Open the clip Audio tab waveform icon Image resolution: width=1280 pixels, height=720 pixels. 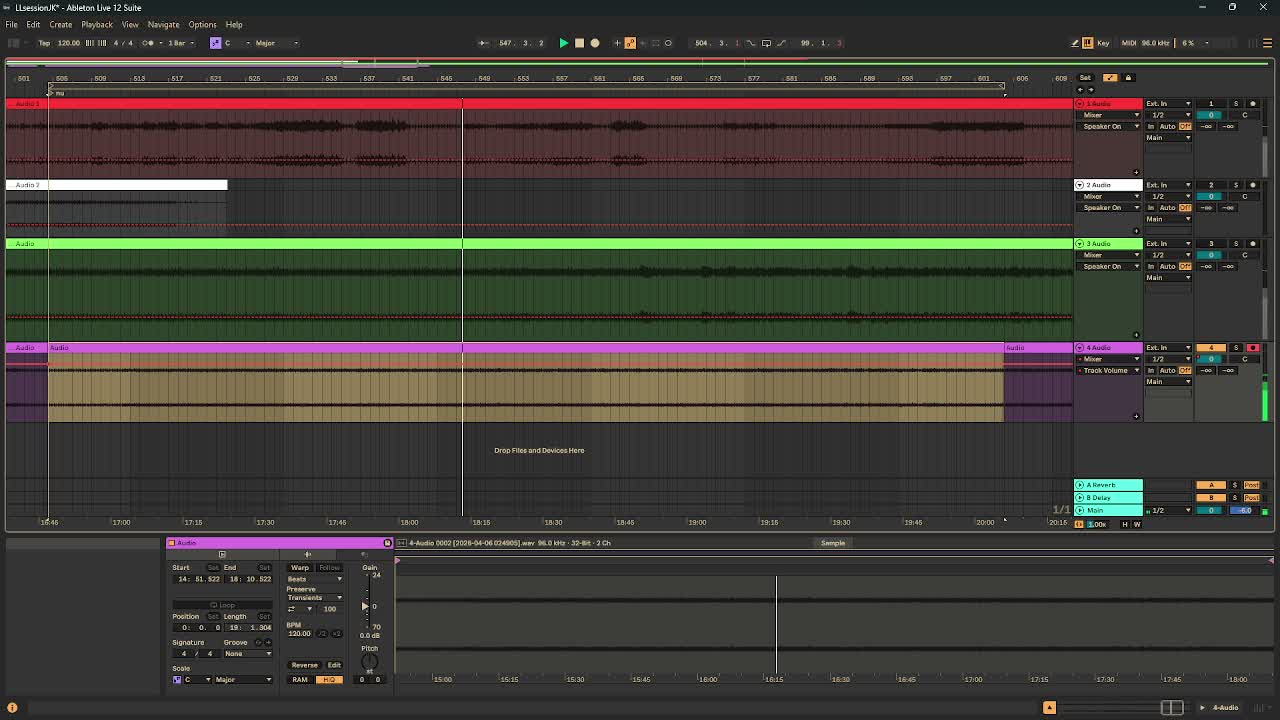pyautogui.click(x=307, y=554)
